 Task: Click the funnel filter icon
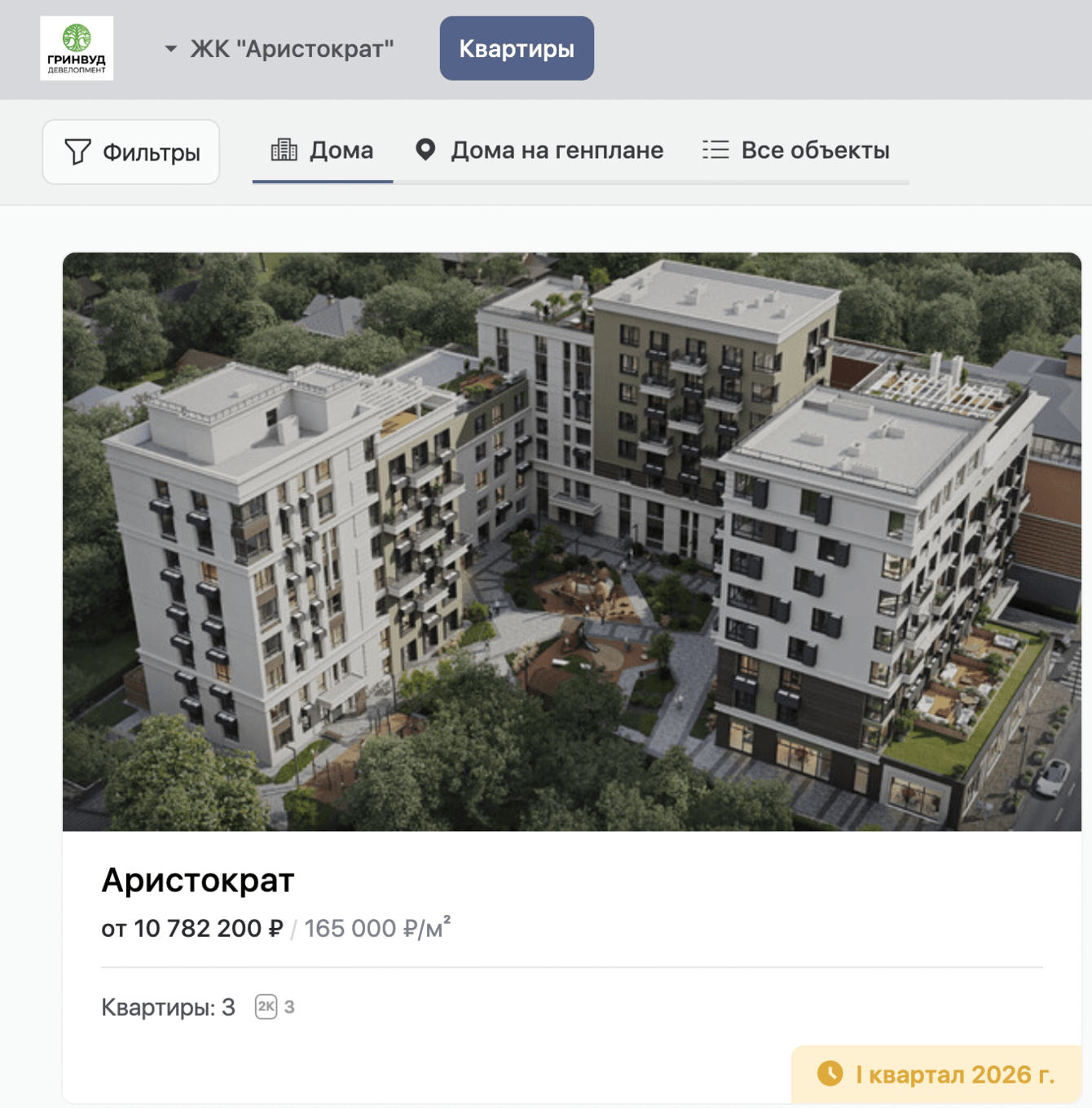pyautogui.click(x=77, y=152)
